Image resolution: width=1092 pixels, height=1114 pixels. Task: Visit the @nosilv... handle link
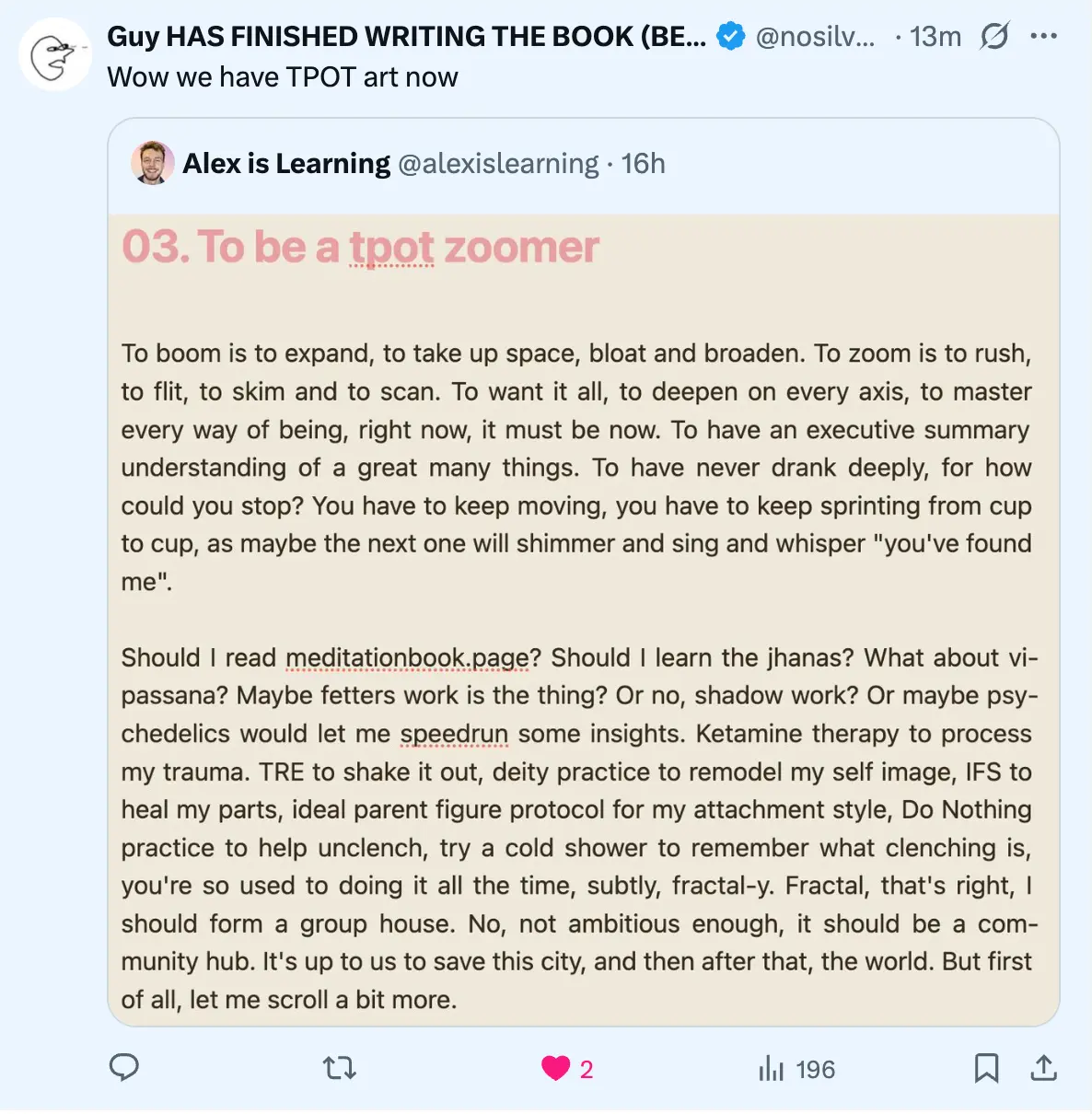[x=815, y=37]
